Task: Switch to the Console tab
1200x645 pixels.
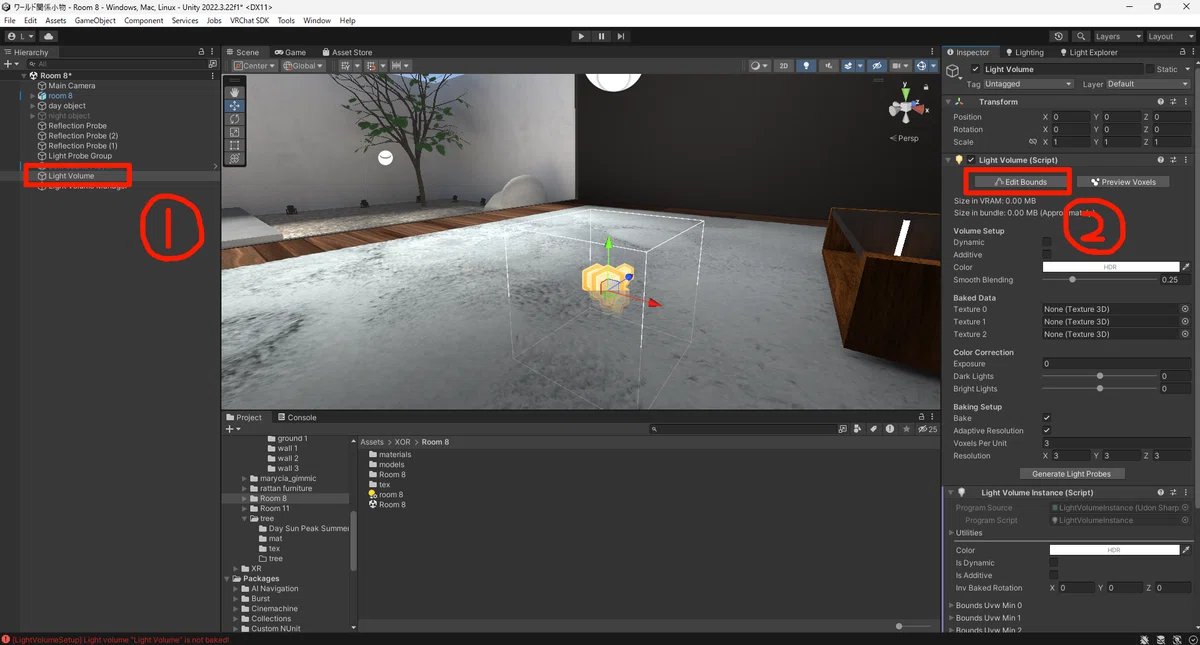Action: coord(297,417)
